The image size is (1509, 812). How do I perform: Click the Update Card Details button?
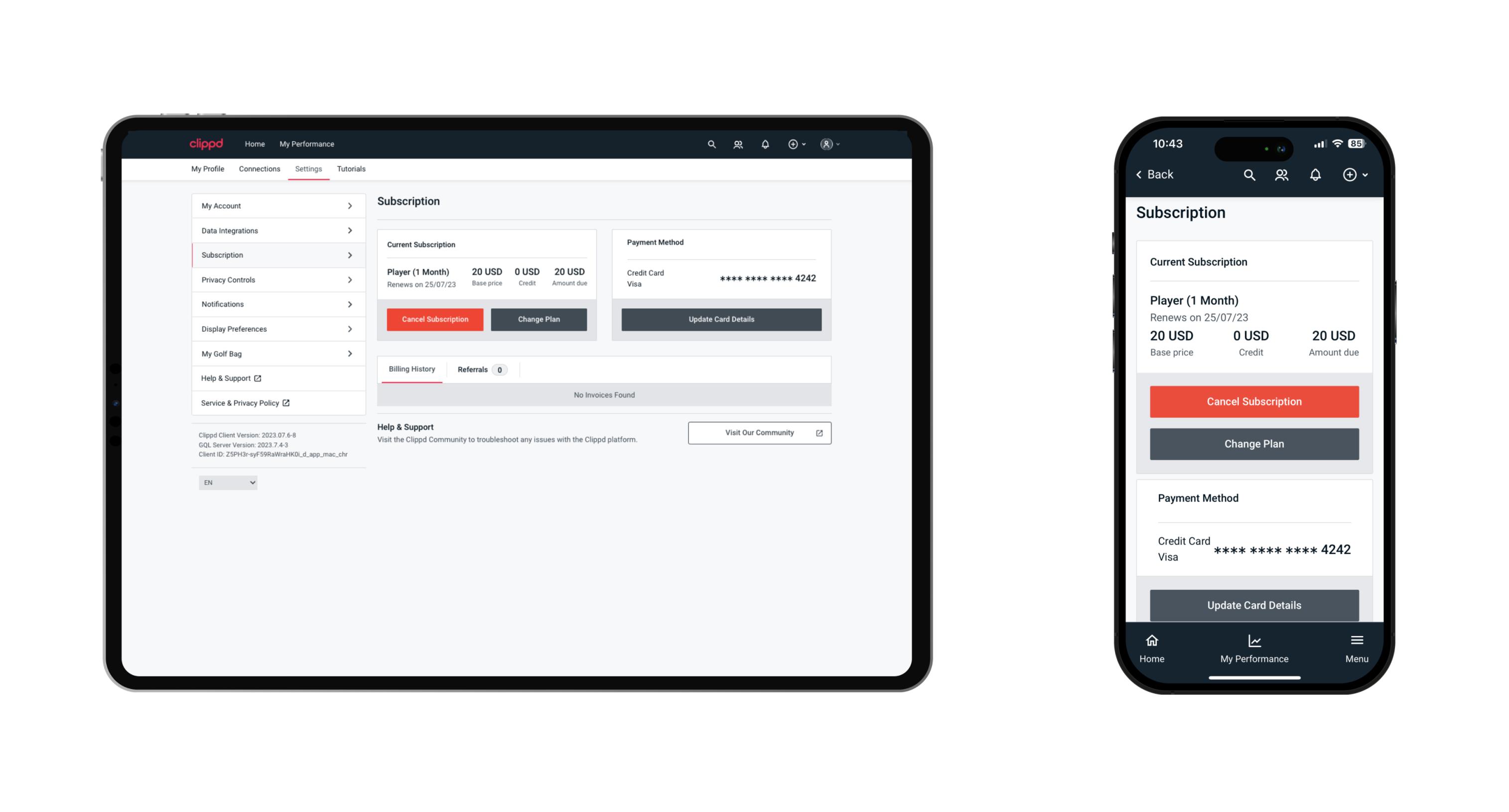tap(720, 319)
